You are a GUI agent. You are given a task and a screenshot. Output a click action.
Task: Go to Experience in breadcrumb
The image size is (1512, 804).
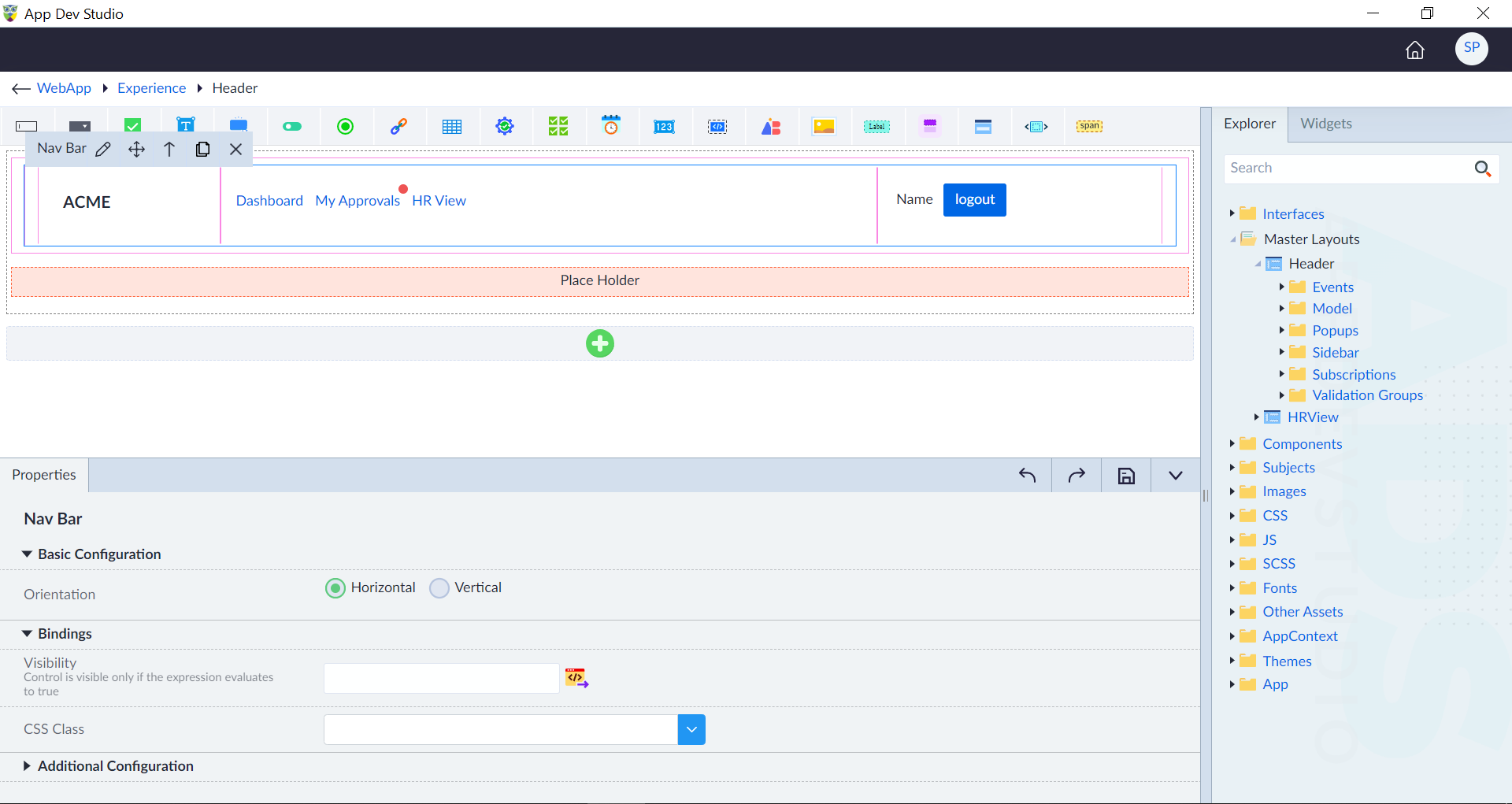pos(152,88)
